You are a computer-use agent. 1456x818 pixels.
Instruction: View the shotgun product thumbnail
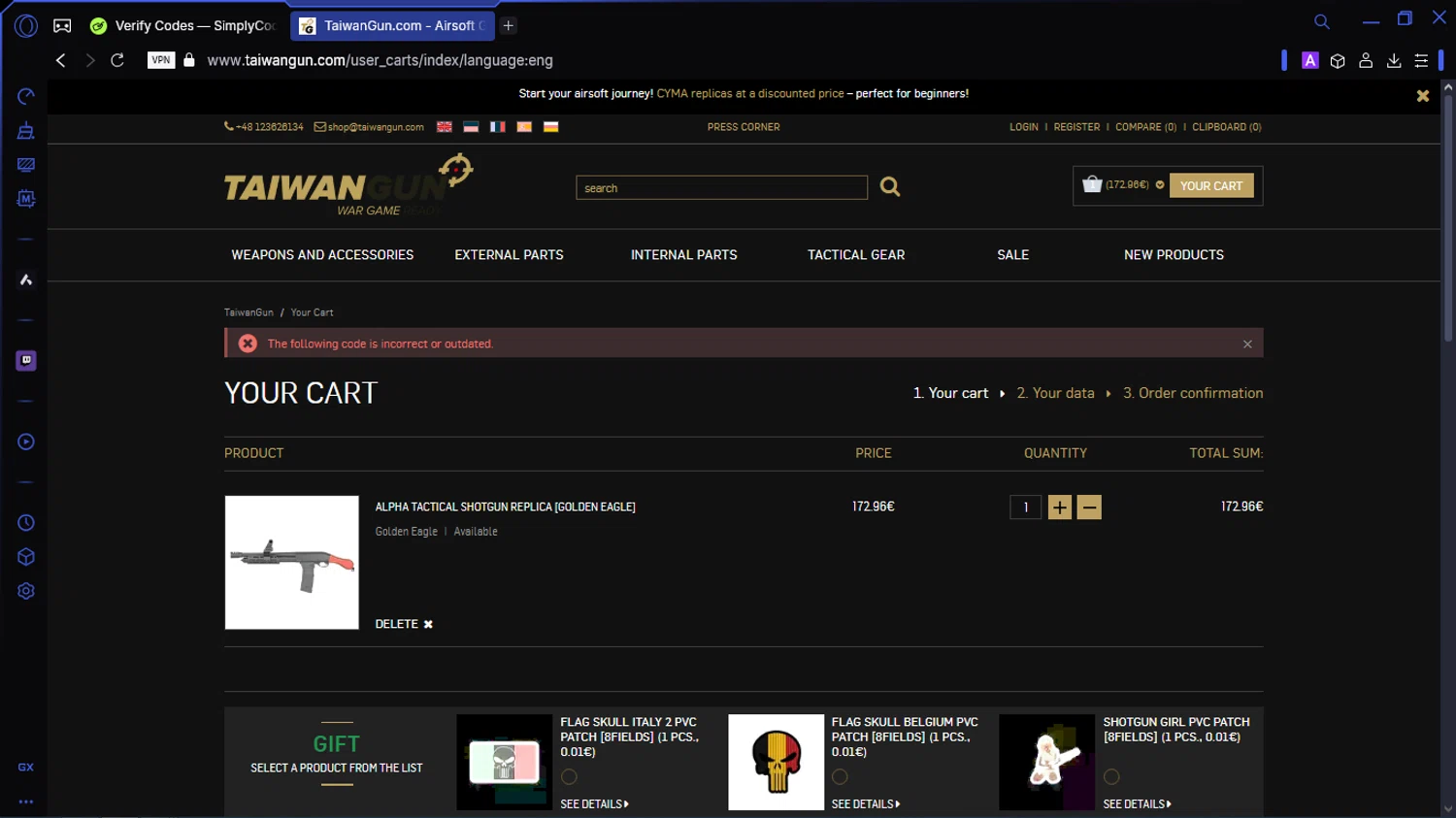pos(292,563)
